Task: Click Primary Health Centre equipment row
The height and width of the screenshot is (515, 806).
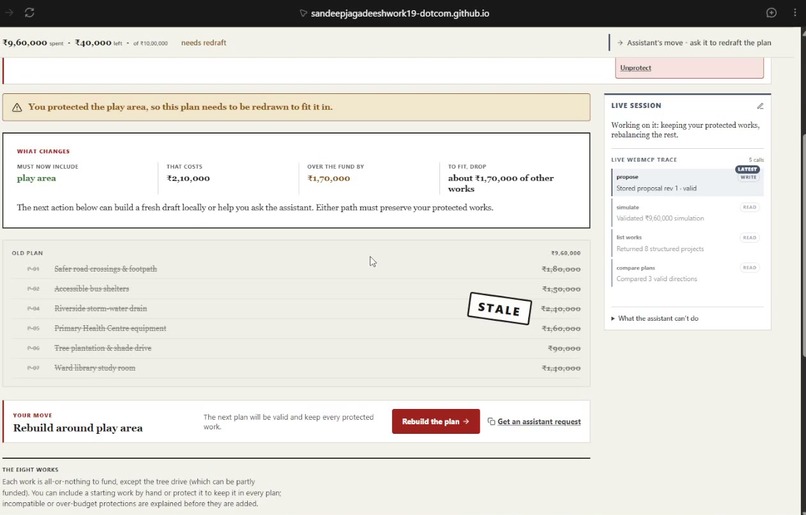Action: 296,328
